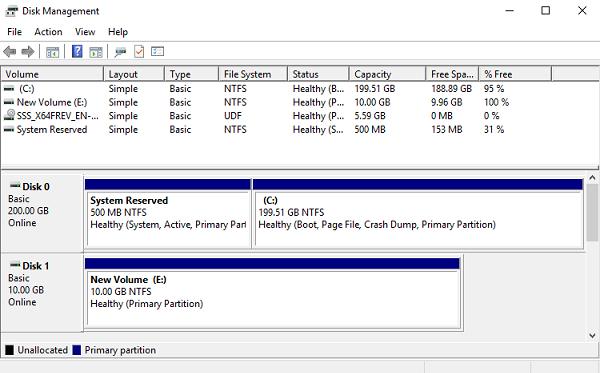Click the scroll-up arrow in disk pane
This screenshot has height=373, width=600.
(x=592, y=178)
